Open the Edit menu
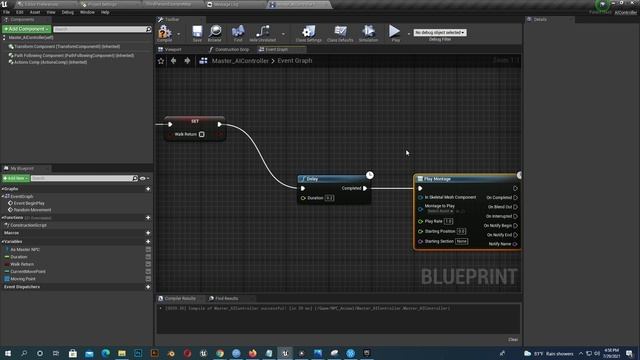 click(x=20, y=12)
